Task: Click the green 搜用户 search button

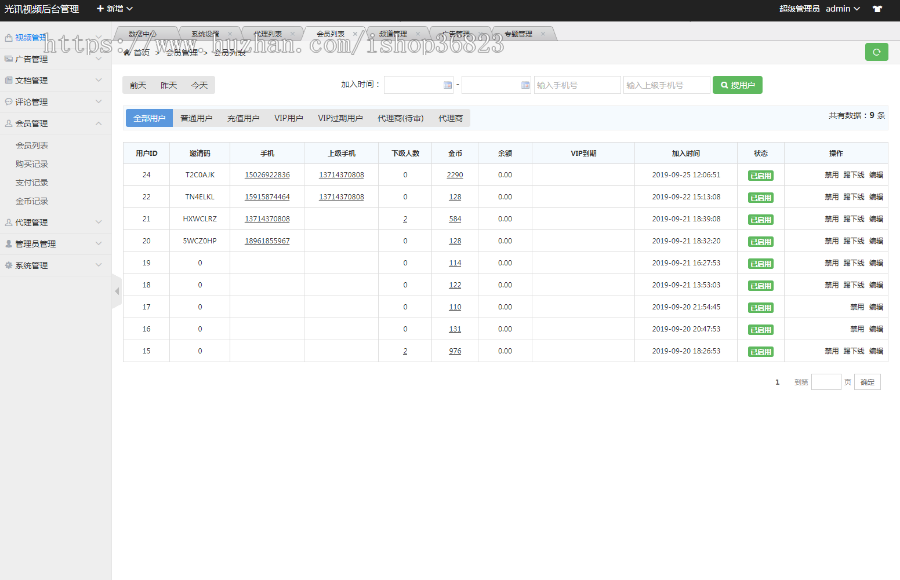Action: coord(737,86)
